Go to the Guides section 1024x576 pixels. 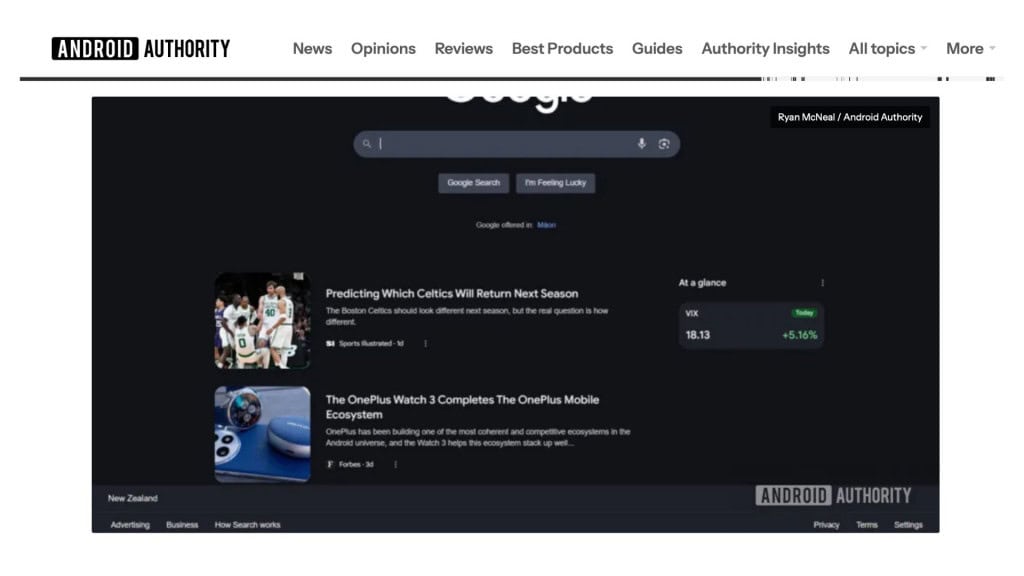[x=657, y=48]
